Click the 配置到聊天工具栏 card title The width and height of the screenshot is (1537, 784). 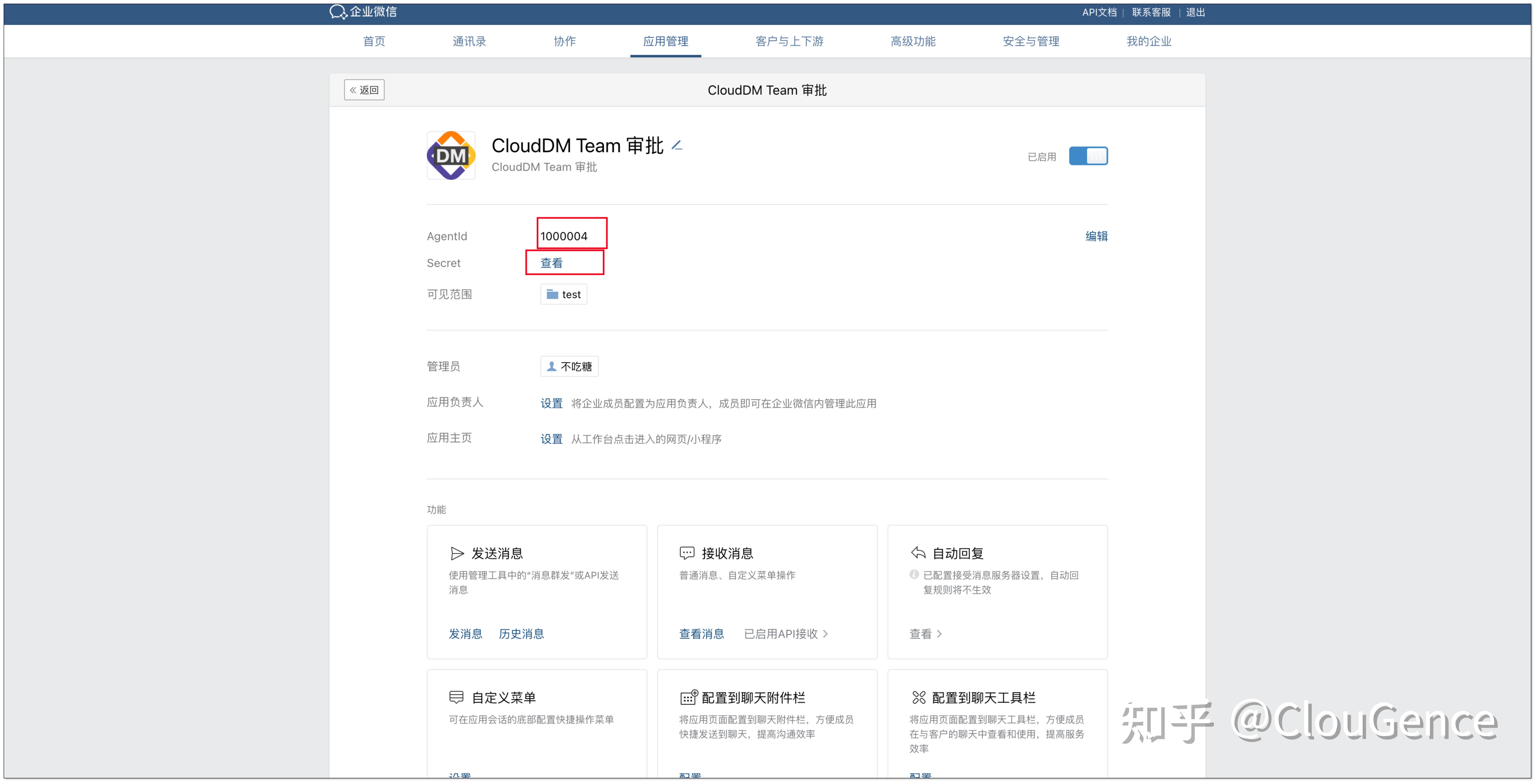pyautogui.click(x=984, y=698)
